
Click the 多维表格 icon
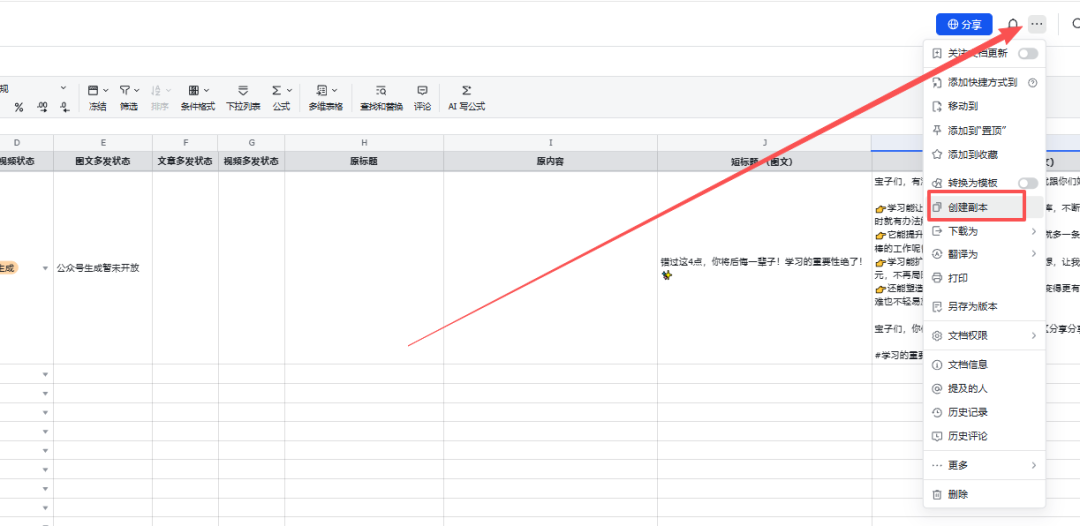click(322, 90)
